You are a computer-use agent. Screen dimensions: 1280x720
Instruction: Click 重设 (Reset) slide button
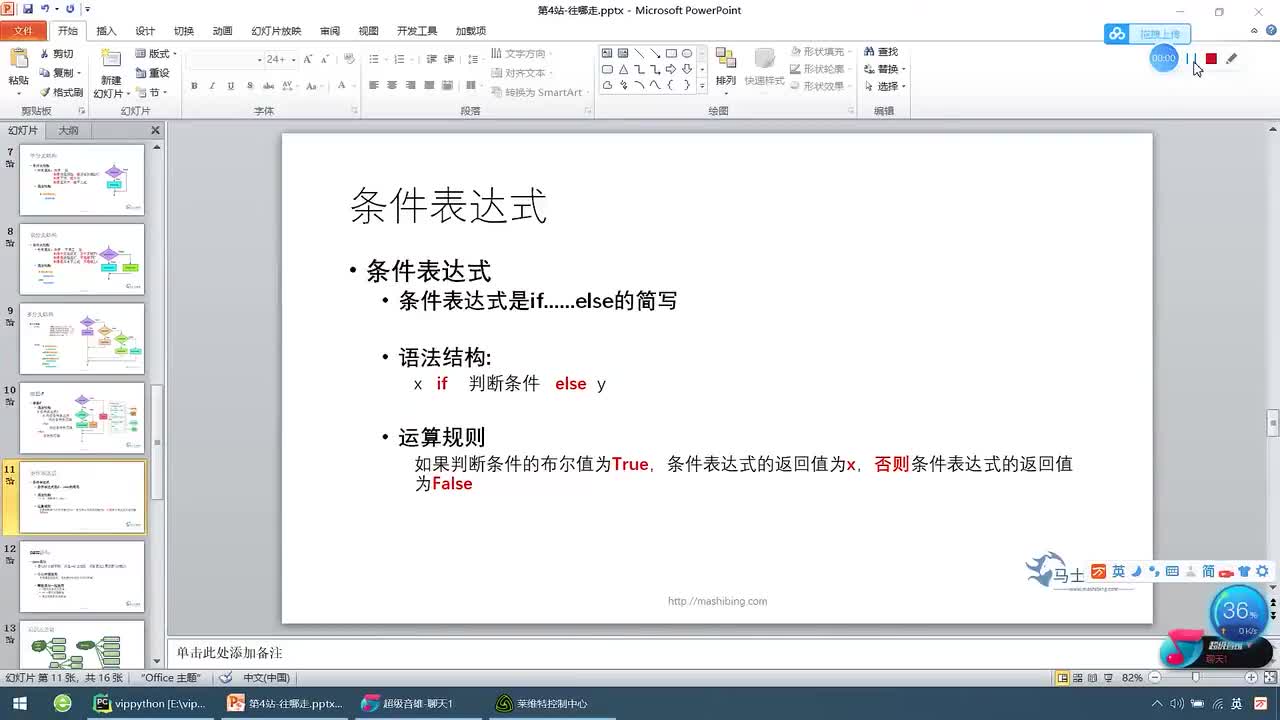pyautogui.click(x=152, y=73)
